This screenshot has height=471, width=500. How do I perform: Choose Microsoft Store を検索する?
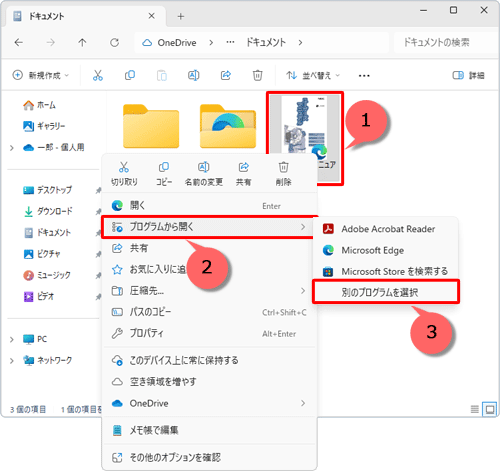tap(386, 272)
